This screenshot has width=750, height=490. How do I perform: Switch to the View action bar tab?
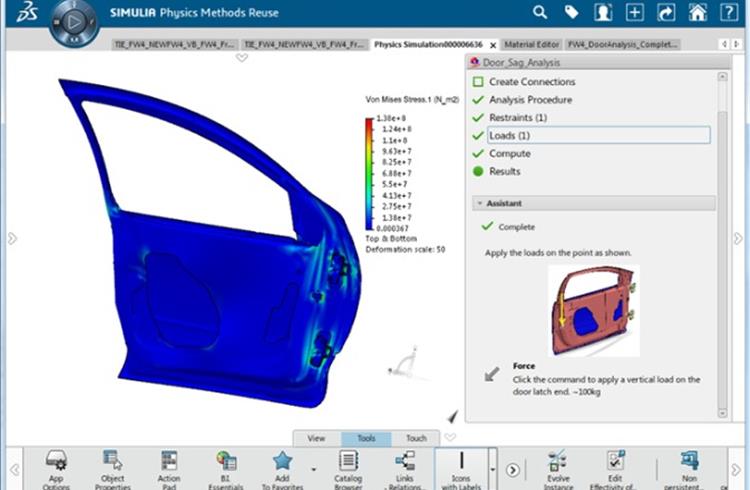click(x=316, y=438)
